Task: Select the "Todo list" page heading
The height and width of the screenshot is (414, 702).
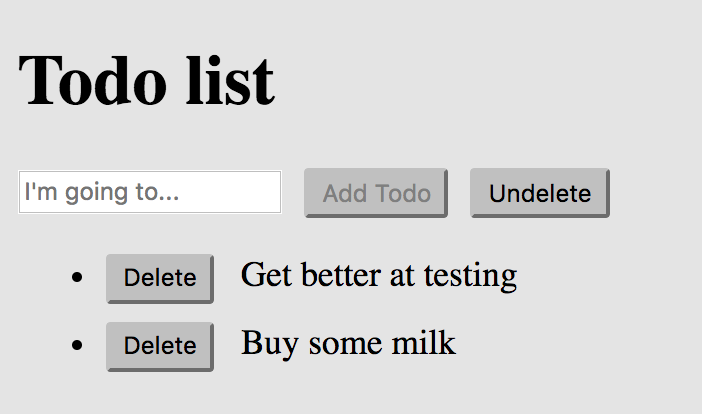Action: coord(146,80)
